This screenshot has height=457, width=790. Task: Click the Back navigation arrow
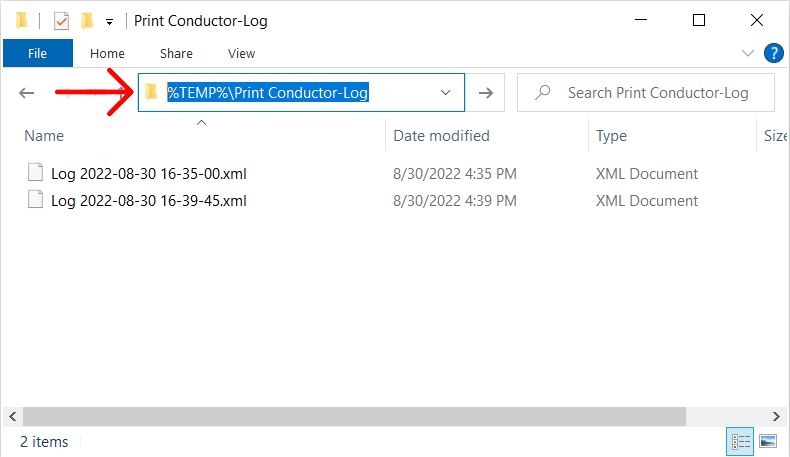click(26, 93)
